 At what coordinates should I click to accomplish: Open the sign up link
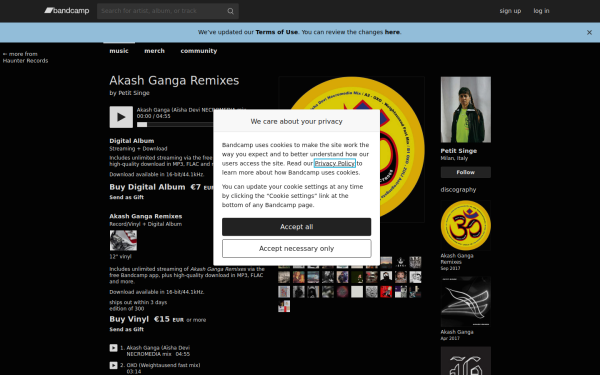510,11
